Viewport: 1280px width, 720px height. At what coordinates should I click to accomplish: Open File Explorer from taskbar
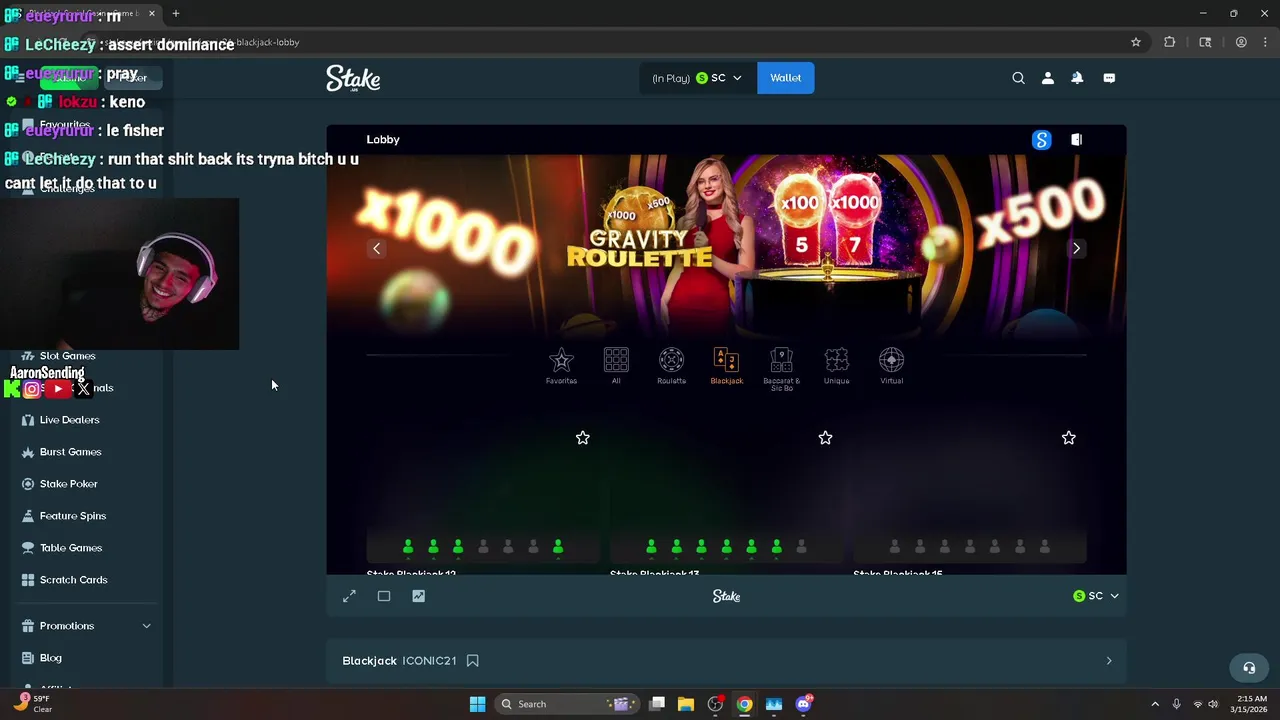click(686, 704)
